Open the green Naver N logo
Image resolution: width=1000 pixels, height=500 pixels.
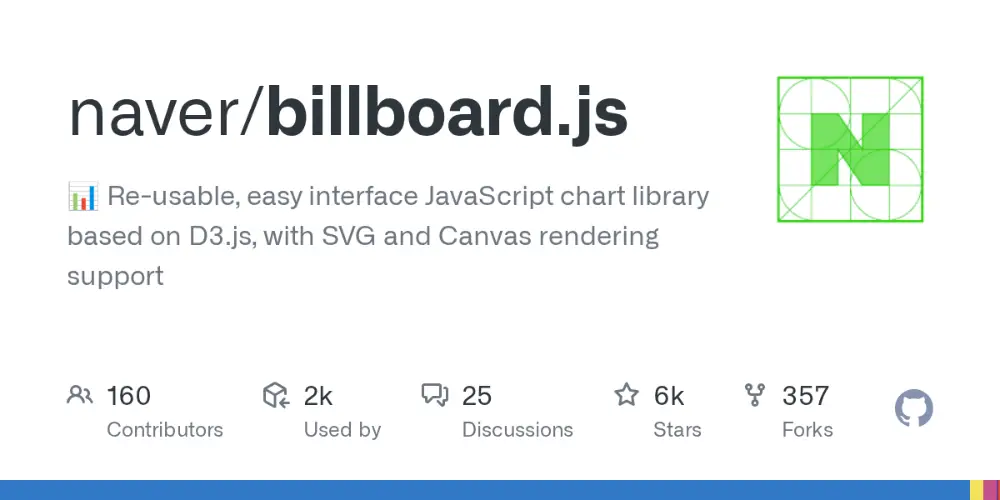[850, 149]
